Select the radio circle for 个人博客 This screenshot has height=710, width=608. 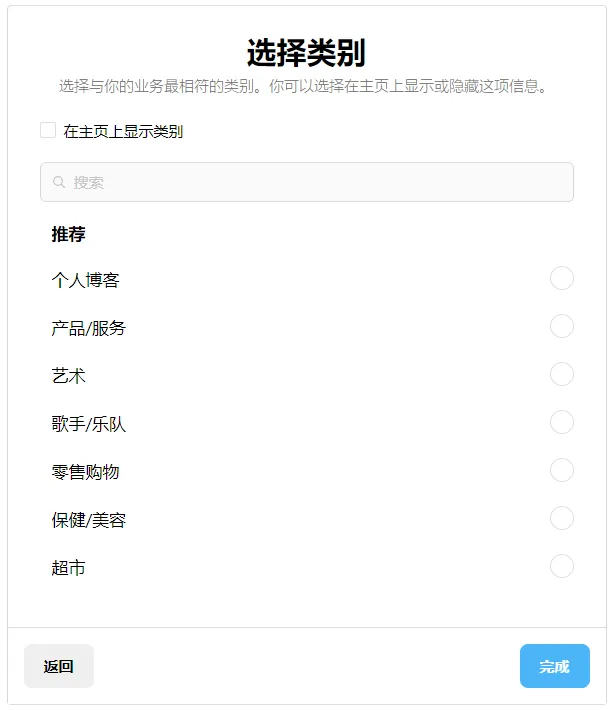coord(562,278)
